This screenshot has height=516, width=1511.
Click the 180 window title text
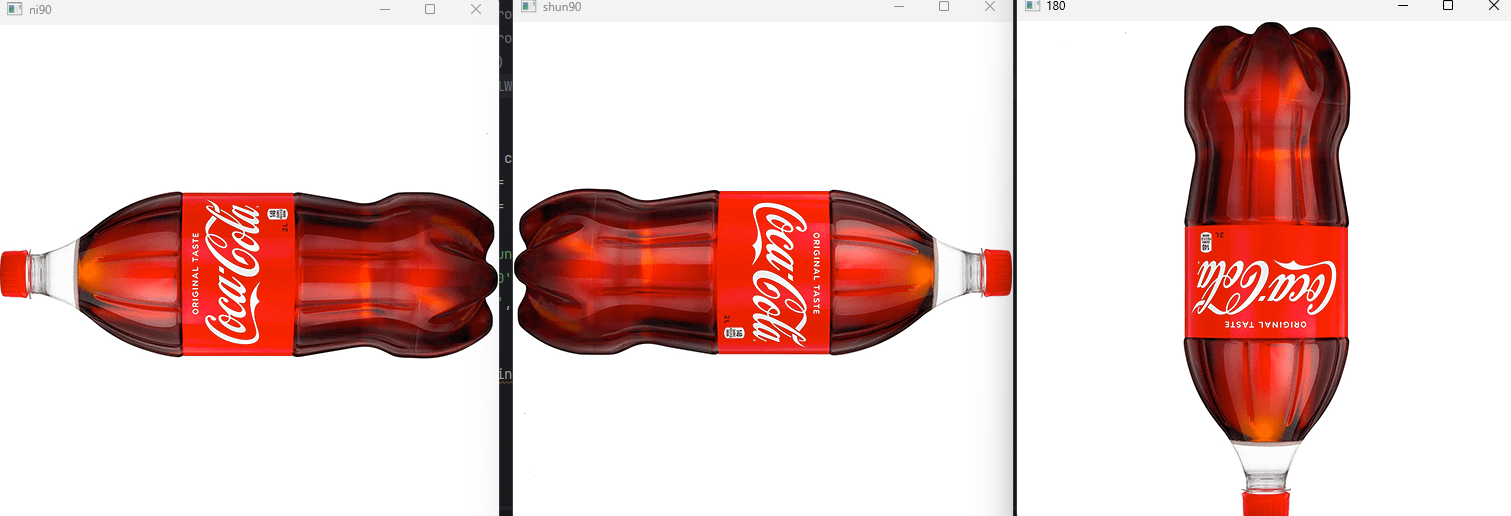(x=1056, y=6)
